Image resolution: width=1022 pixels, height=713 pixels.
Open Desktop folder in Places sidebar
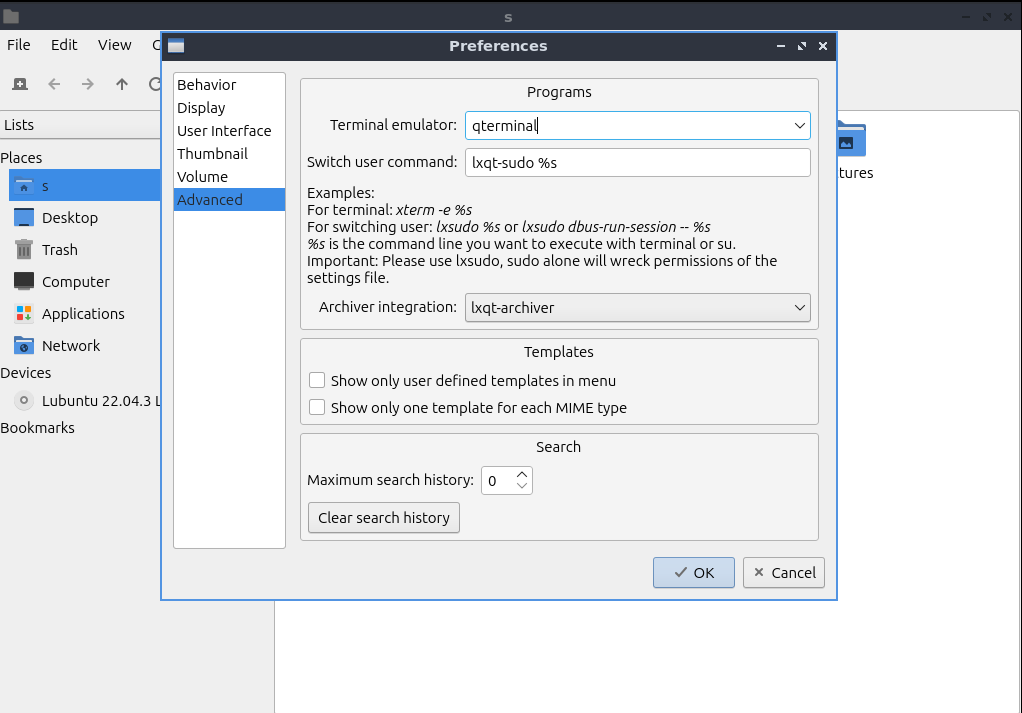(x=69, y=218)
